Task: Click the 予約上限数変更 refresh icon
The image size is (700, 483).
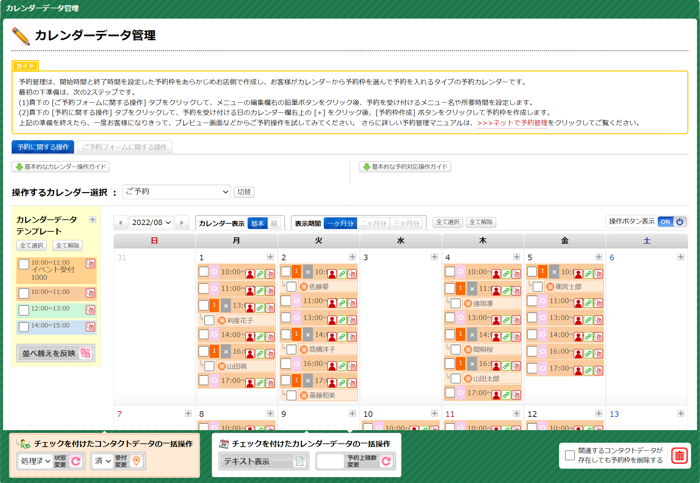Action: click(386, 461)
